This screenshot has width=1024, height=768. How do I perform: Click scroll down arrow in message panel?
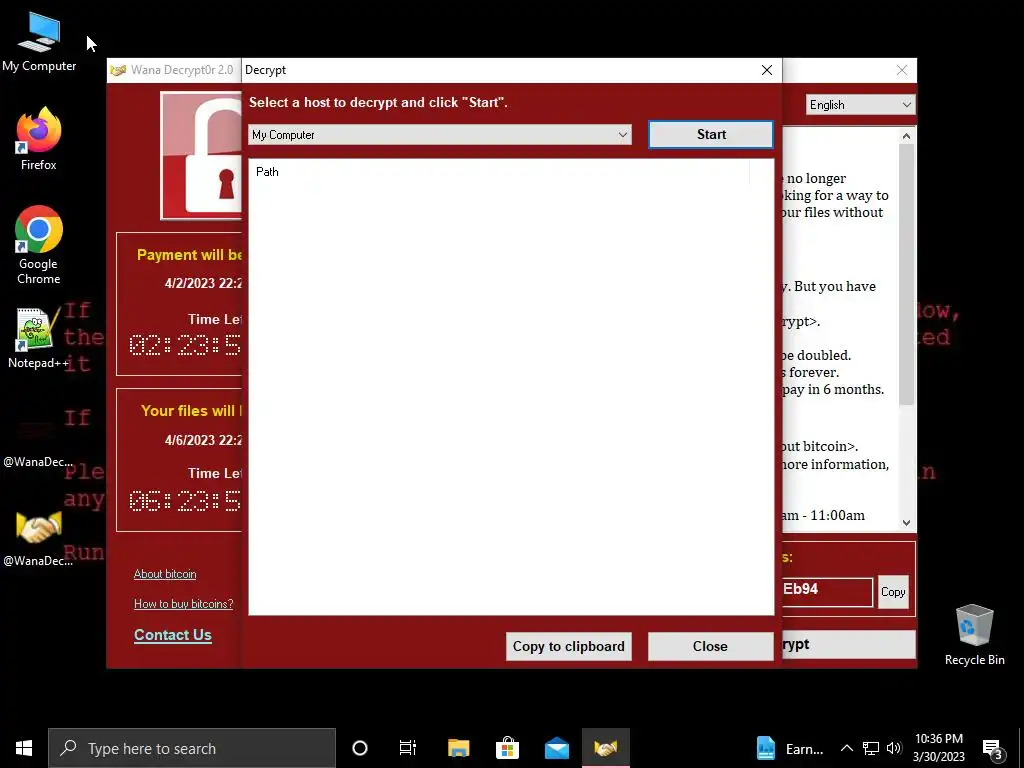pos(906,522)
